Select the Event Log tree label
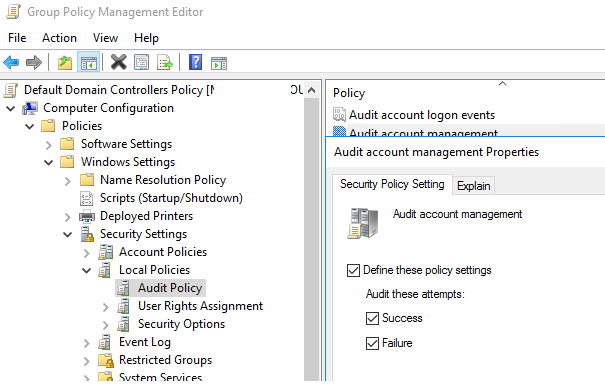Screen dimensions: 605x385 [x=145, y=342]
